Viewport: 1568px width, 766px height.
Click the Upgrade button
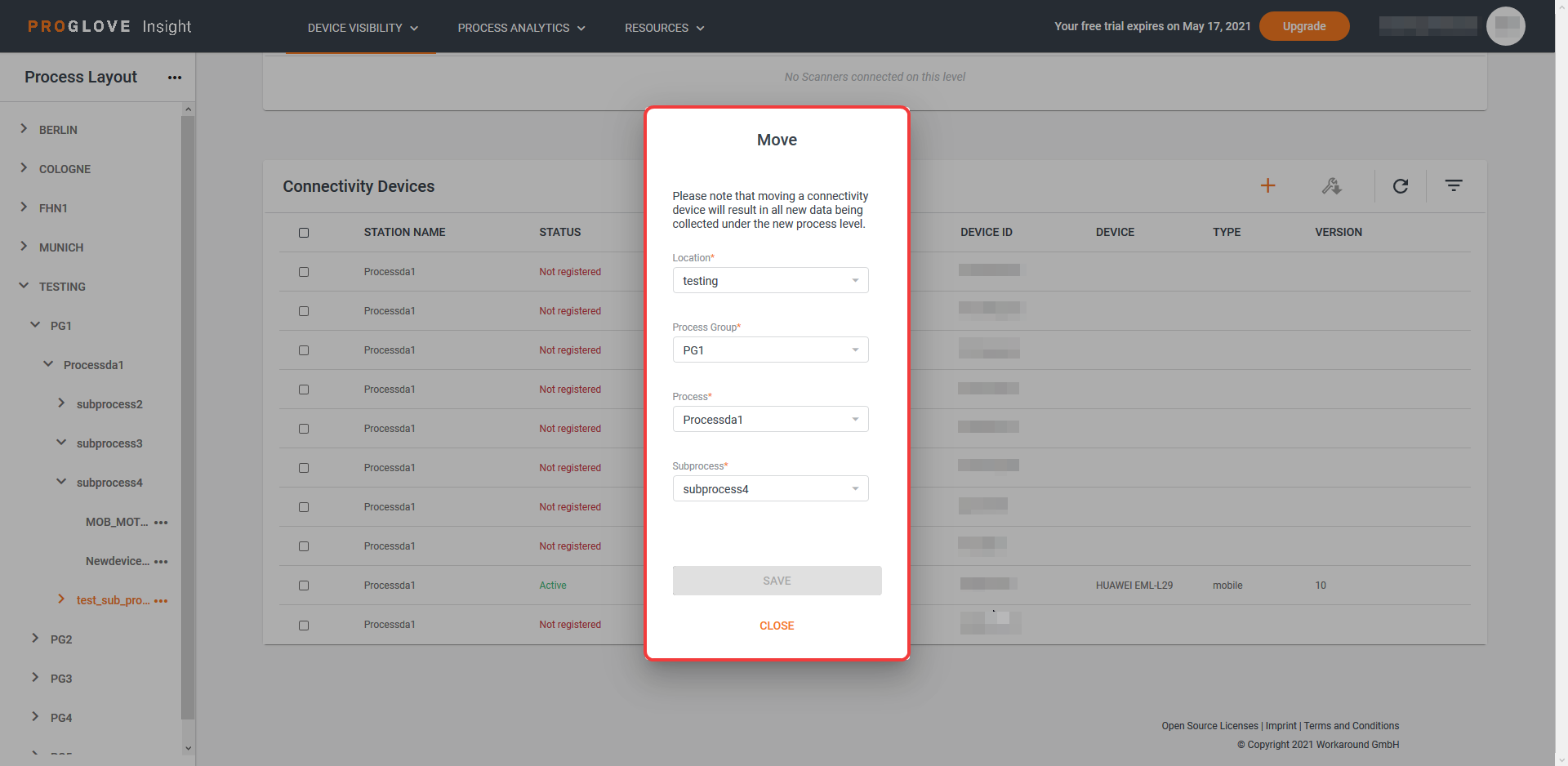(x=1303, y=26)
